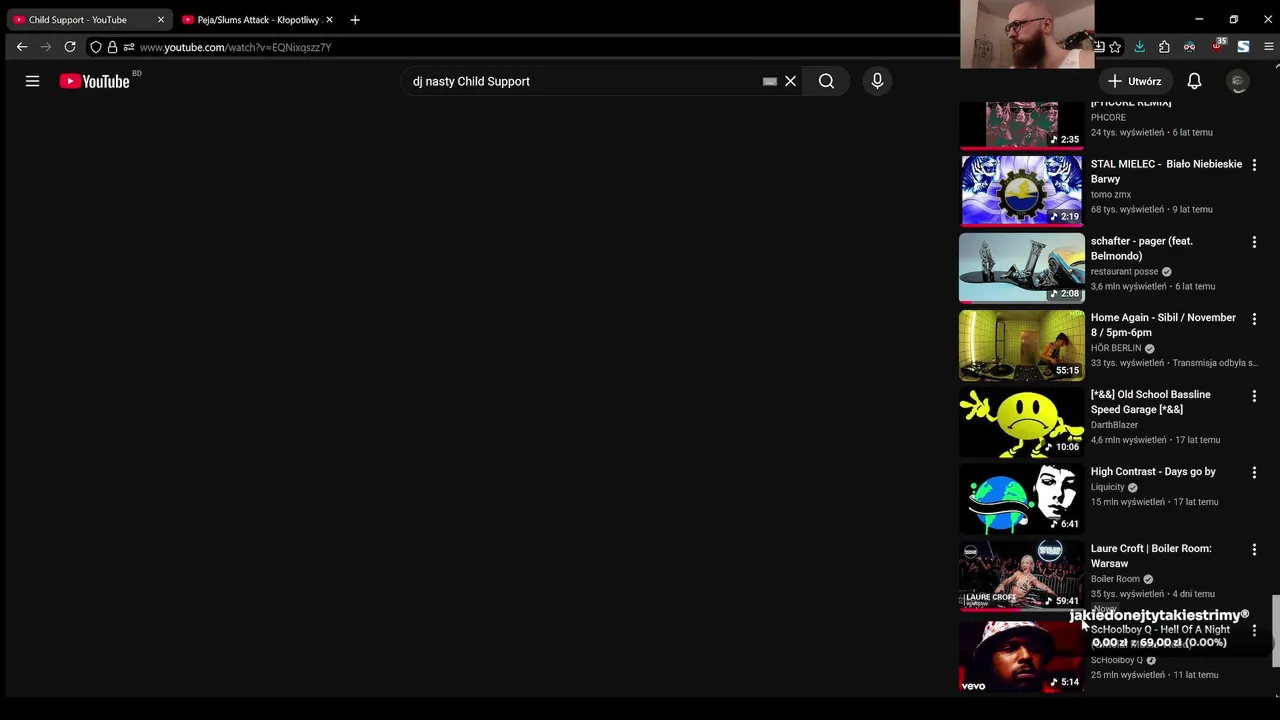Viewport: 1280px width, 720px height.
Task: Open the PHCORE remix thumbnail
Action: point(1021,125)
